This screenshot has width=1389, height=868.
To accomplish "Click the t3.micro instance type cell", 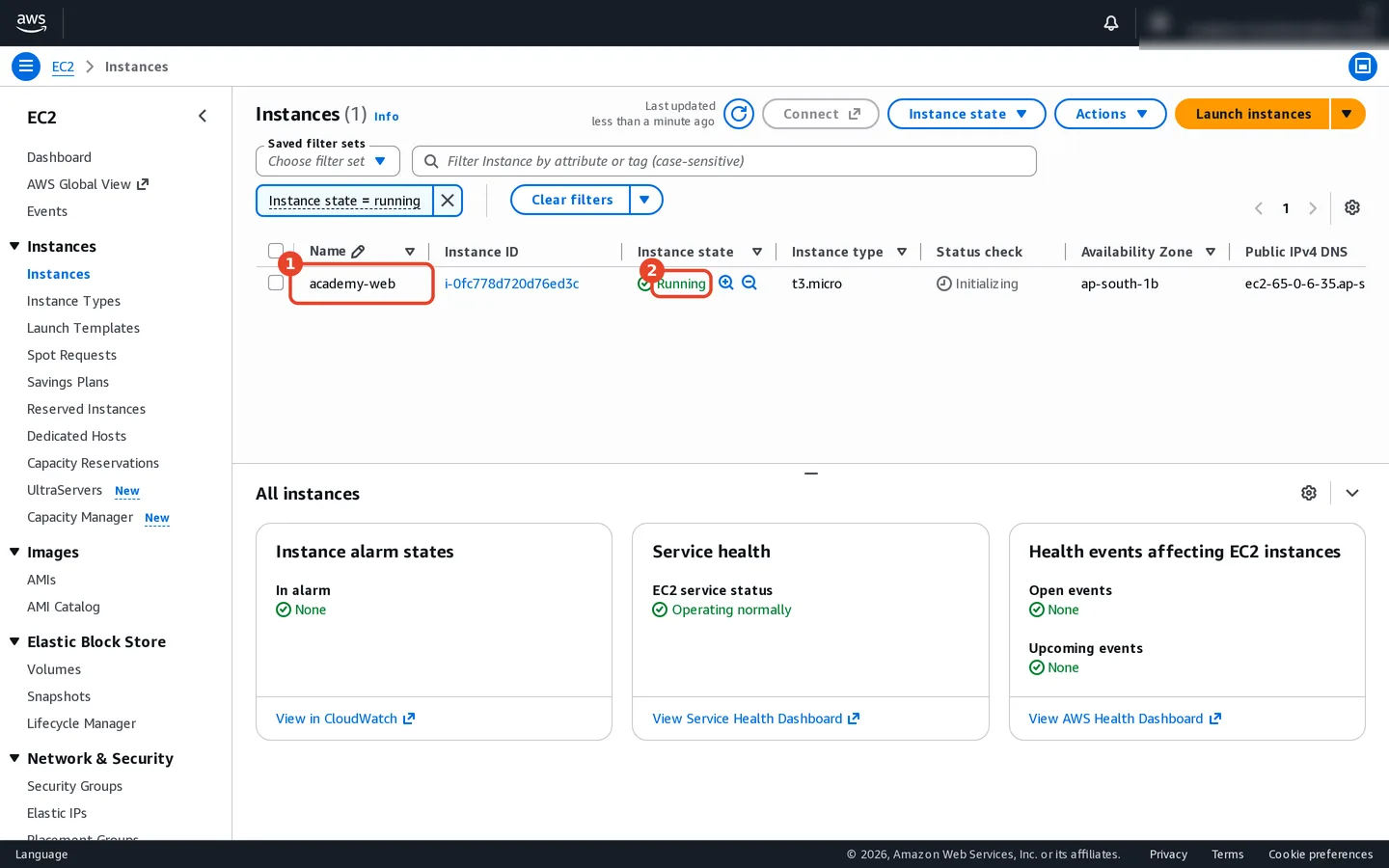I will tap(817, 284).
